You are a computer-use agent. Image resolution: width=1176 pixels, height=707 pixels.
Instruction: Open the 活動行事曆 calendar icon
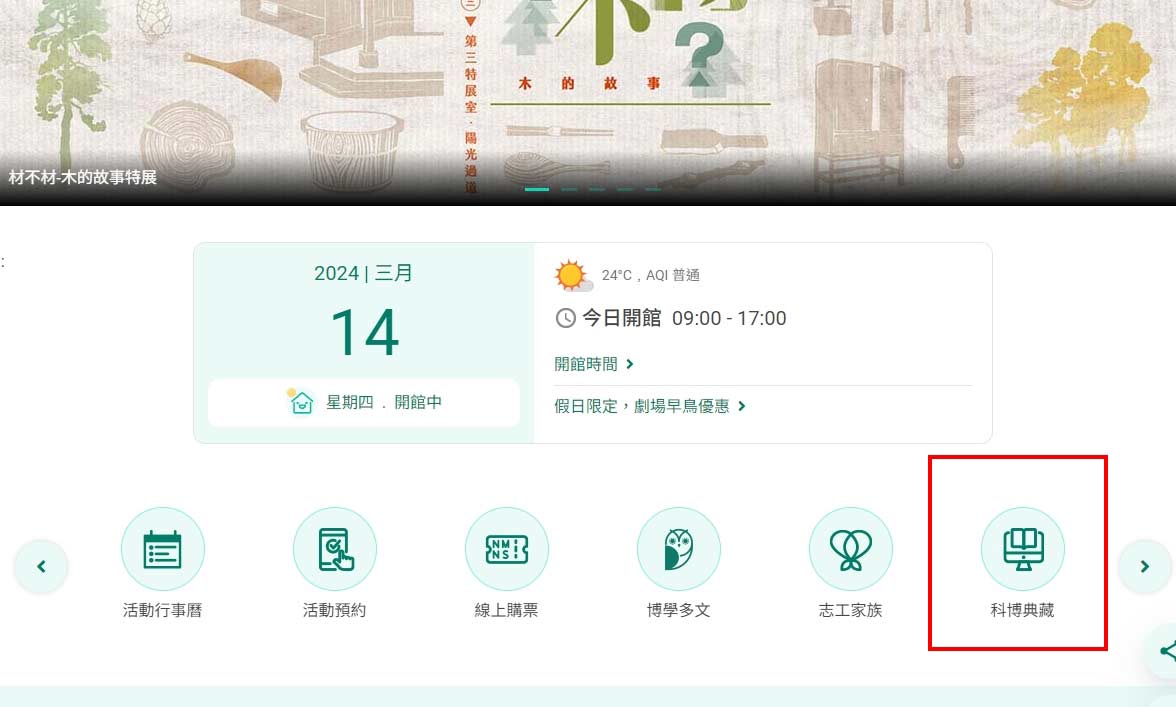[163, 550]
